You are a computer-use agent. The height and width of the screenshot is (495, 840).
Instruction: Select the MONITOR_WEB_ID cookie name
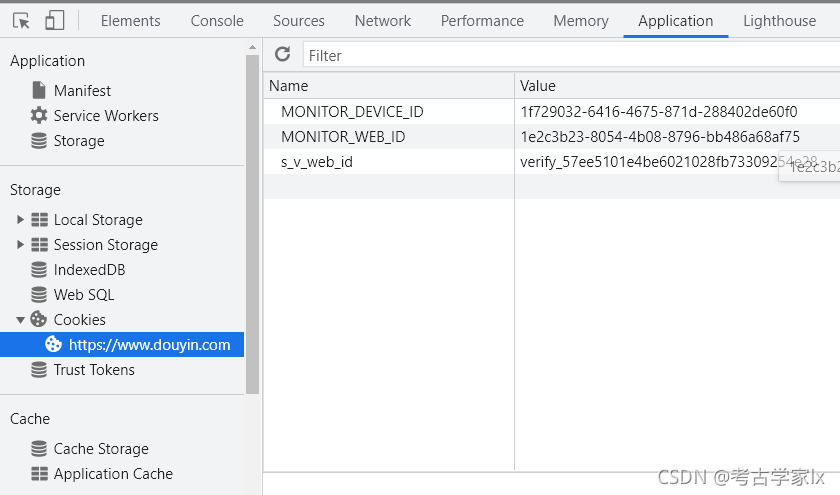pyautogui.click(x=343, y=137)
